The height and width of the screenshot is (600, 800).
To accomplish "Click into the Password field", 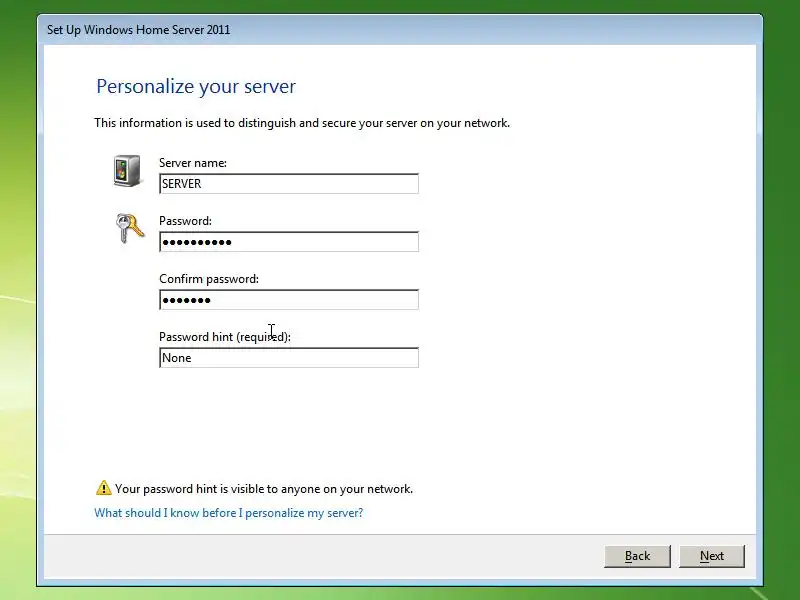I will (x=289, y=242).
